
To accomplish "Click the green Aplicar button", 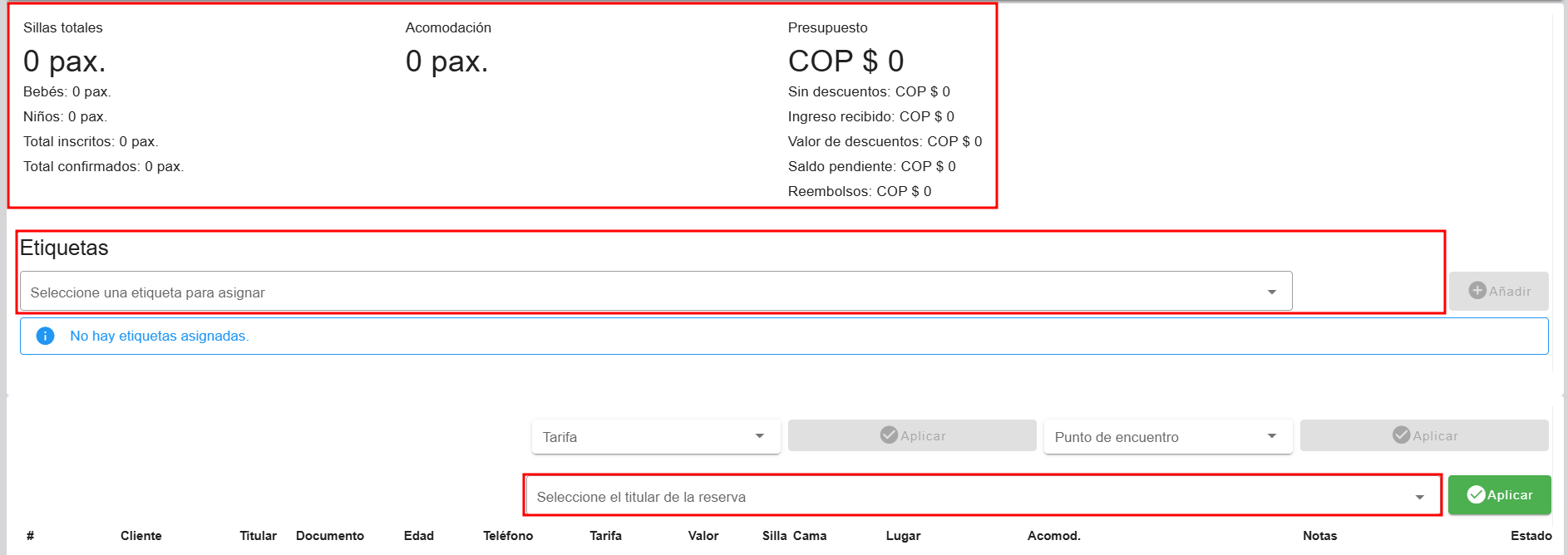I will pyautogui.click(x=1499, y=495).
